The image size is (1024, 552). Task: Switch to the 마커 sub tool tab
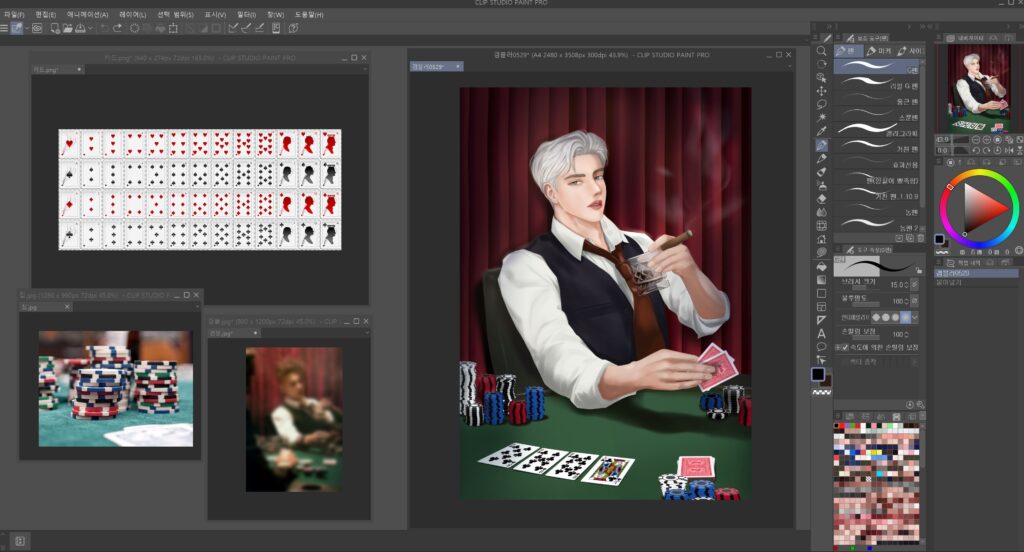(x=879, y=50)
